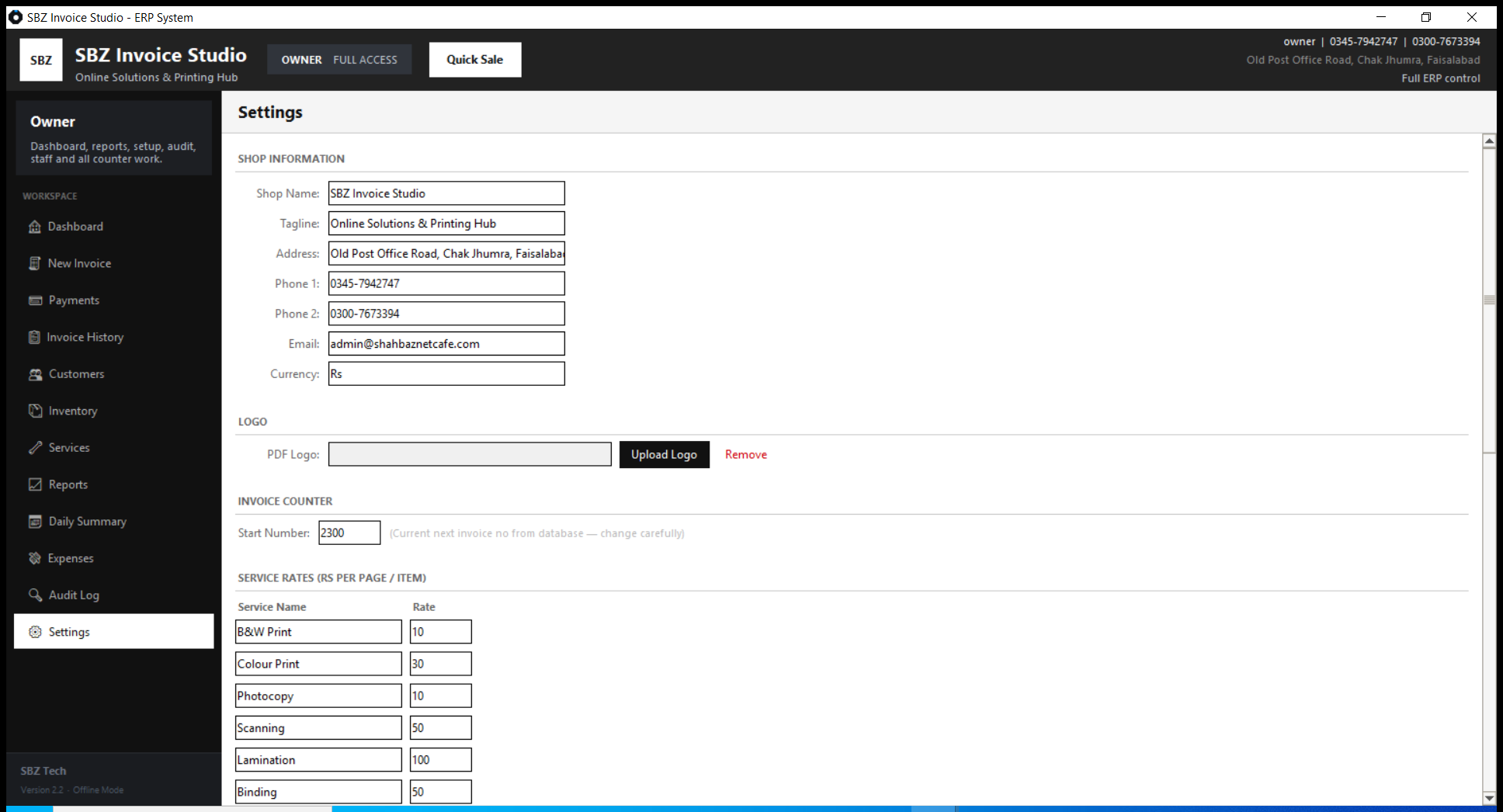1503x812 pixels.
Task: Click the red Remove logo link
Action: 746,455
